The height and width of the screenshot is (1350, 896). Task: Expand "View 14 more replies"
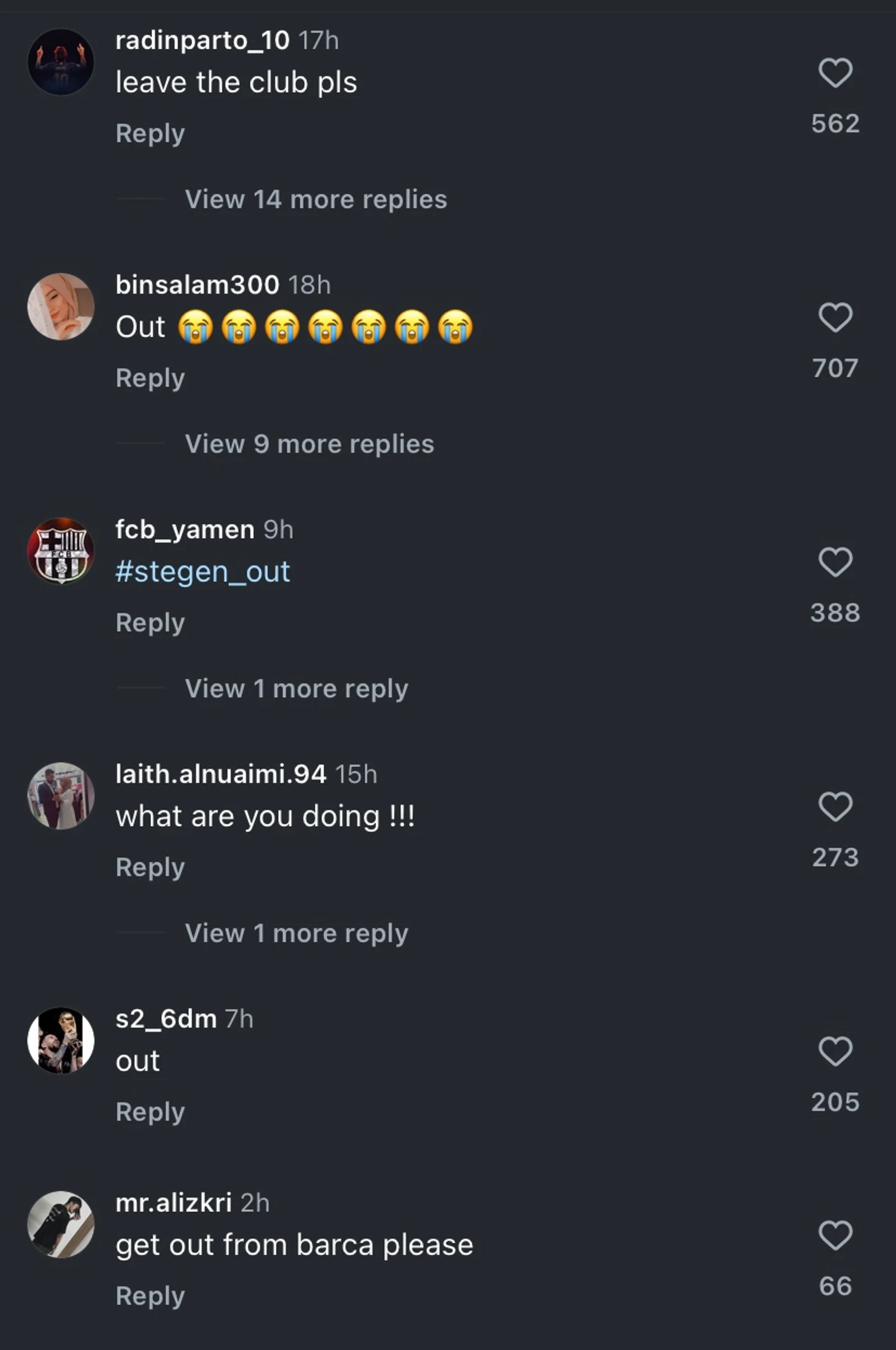pos(316,200)
